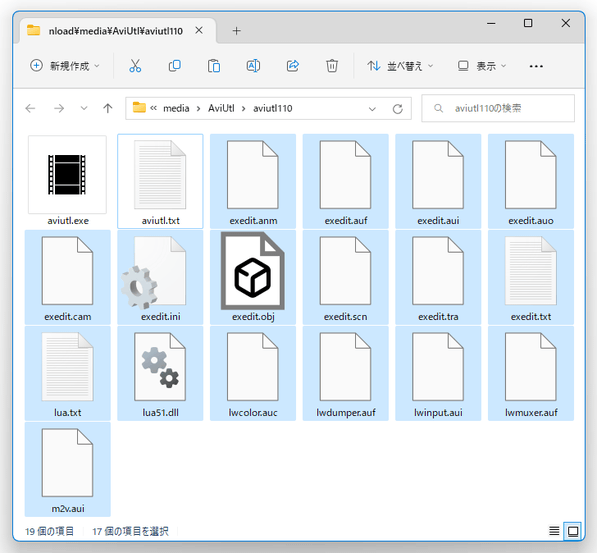Open the address bar history dropdown
This screenshot has height=553, width=597.
click(372, 109)
